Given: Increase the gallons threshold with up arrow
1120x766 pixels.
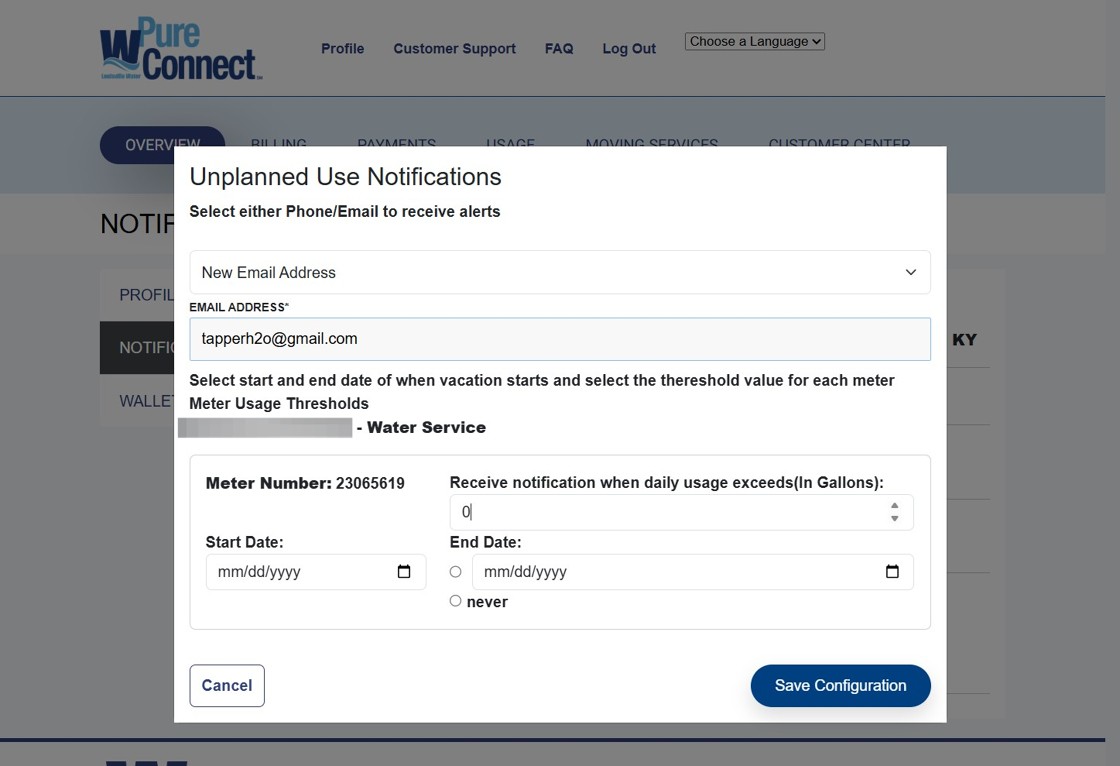Looking at the screenshot, I should click(894, 506).
